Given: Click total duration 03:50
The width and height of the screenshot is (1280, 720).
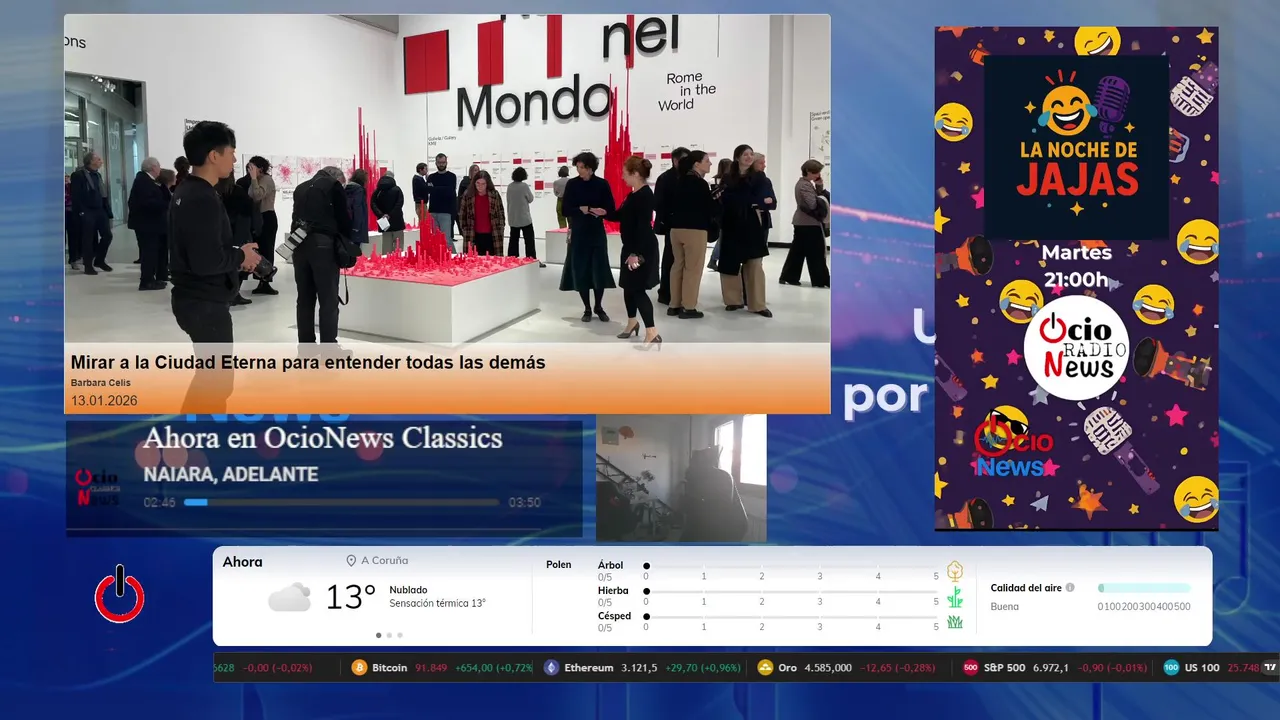Looking at the screenshot, I should point(525,502).
